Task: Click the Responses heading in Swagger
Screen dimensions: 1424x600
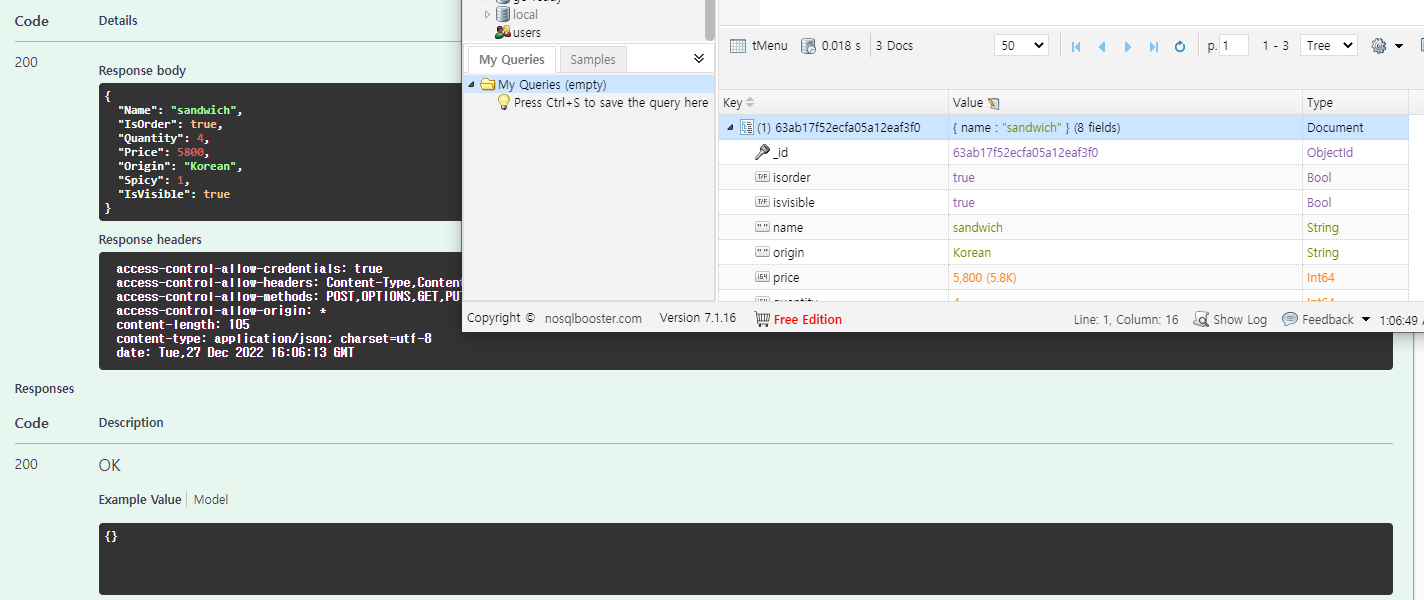Action: point(44,388)
